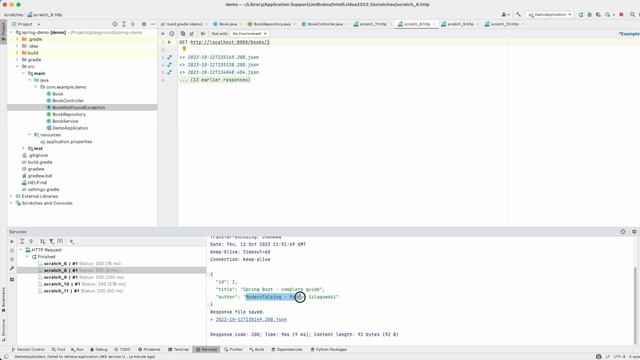Open Services panel settings gear
Screen dimensions: 640x360
[634, 231]
